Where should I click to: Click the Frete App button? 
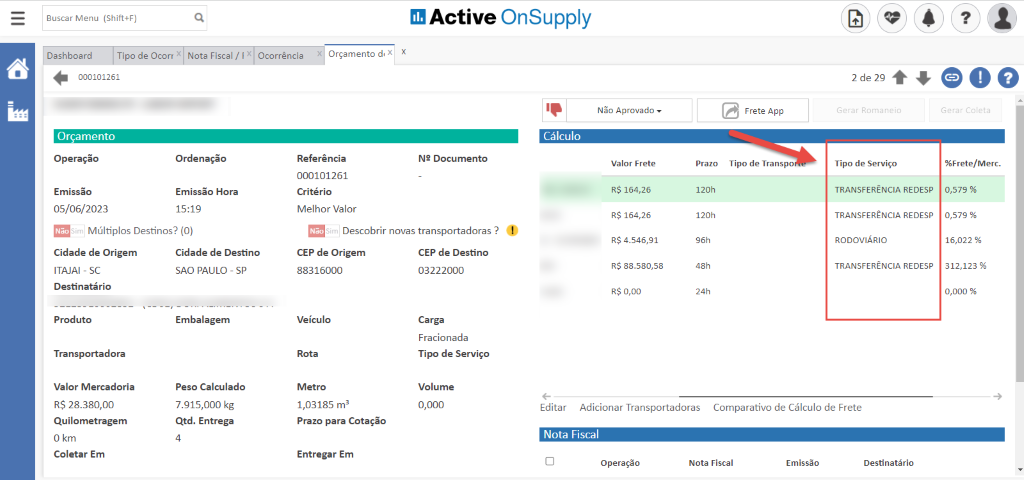coord(752,110)
